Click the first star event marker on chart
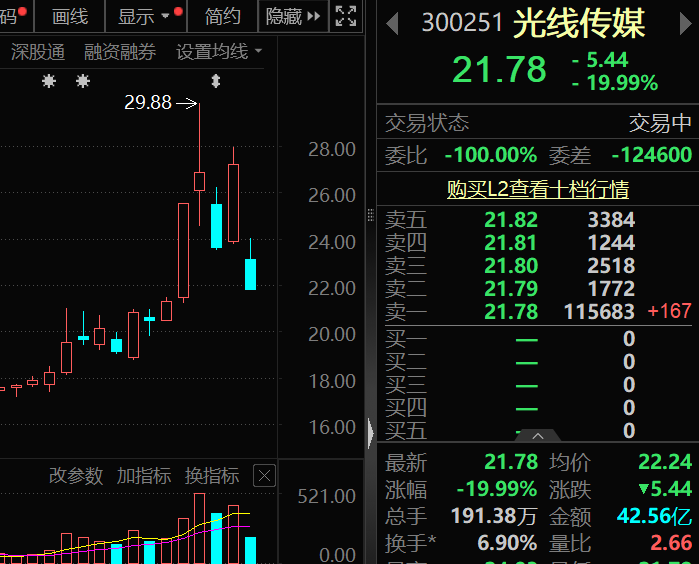Viewport: 699px width, 564px height. pos(49,81)
